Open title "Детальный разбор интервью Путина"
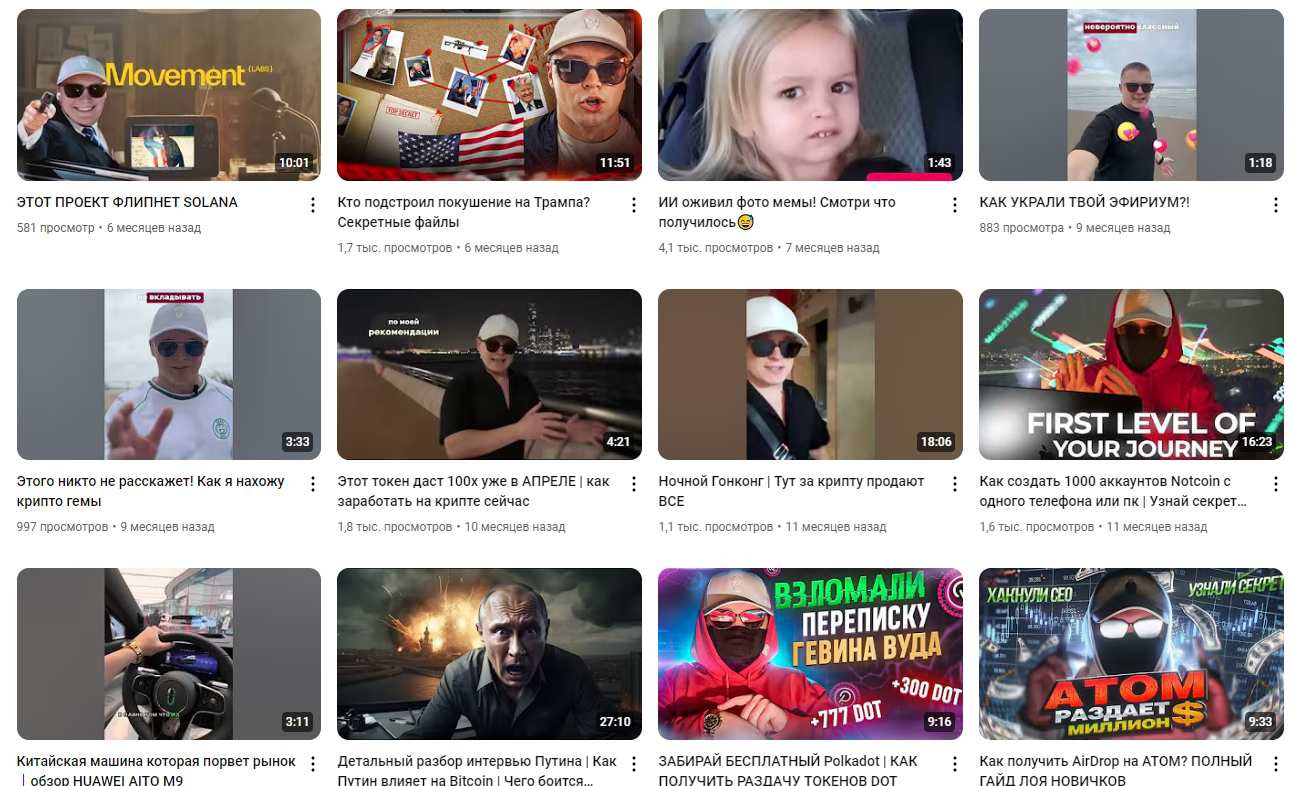The height and width of the screenshot is (786, 1294). click(x=477, y=770)
